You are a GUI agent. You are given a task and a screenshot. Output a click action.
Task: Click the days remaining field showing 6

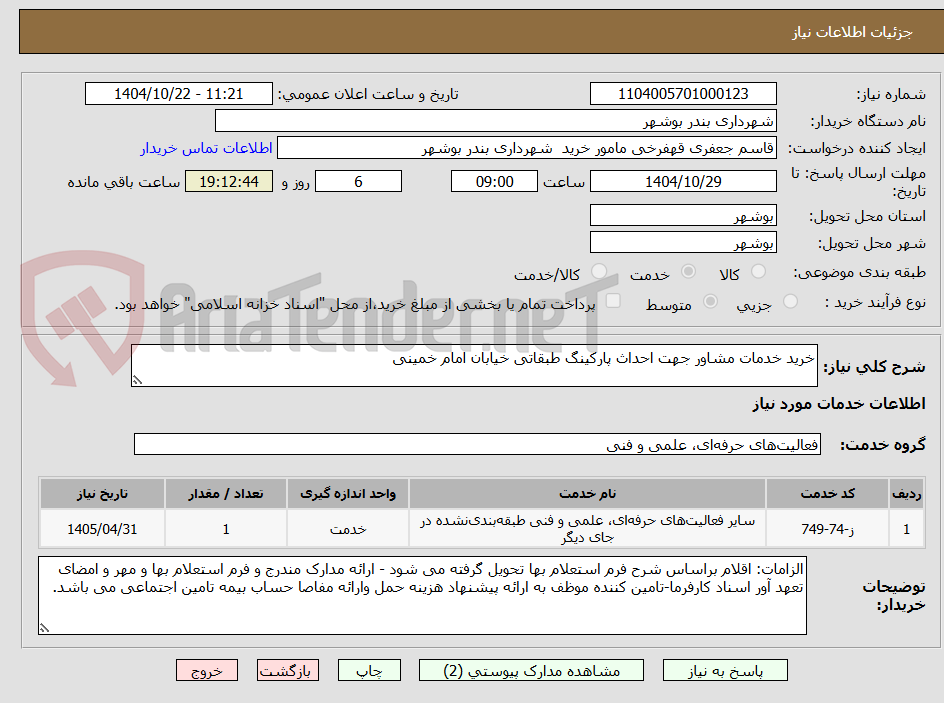[x=358, y=181]
